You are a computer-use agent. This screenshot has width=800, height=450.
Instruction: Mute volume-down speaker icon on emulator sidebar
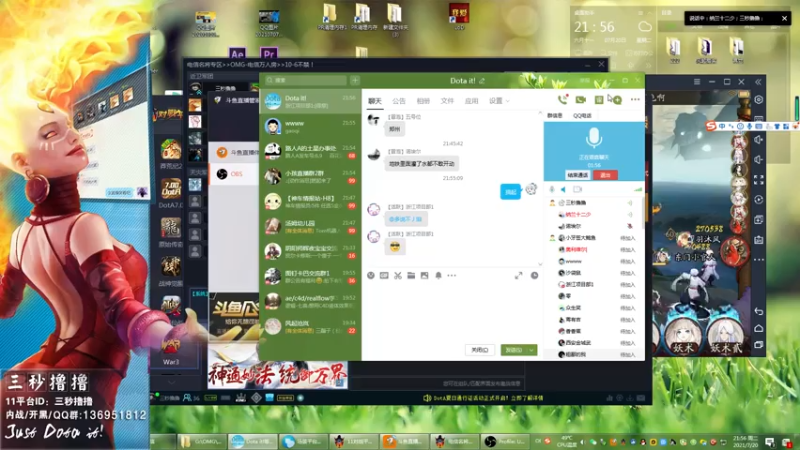(x=759, y=160)
